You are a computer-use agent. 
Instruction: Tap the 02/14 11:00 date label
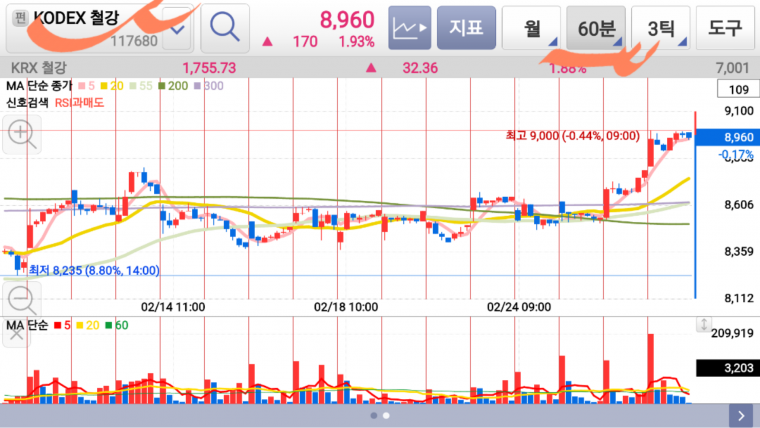click(x=173, y=307)
